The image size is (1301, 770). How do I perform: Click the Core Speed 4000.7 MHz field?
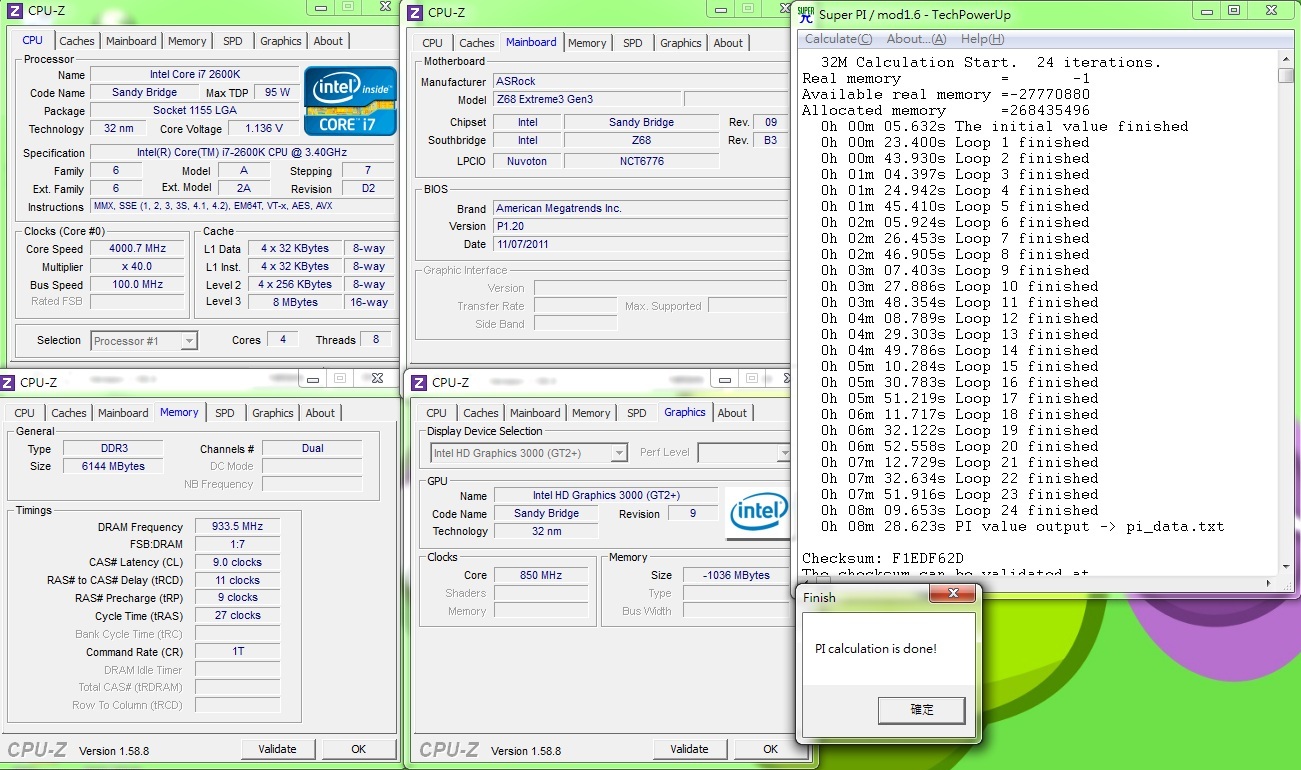pyautogui.click(x=138, y=249)
